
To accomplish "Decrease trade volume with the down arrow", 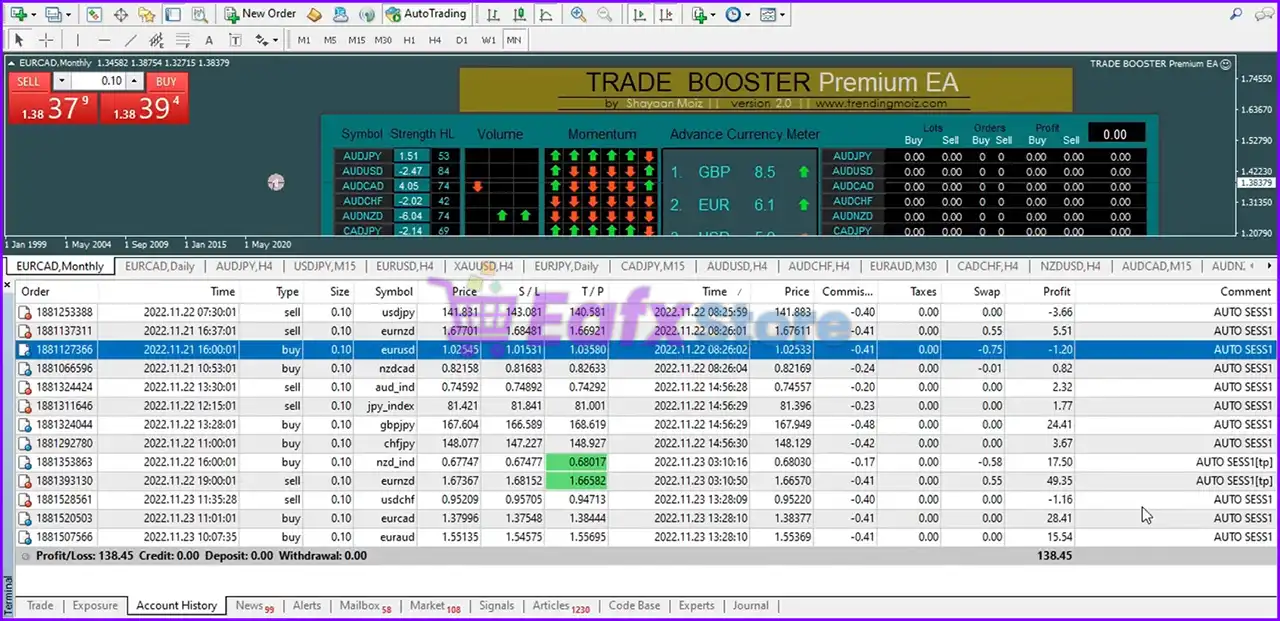I will tap(62, 81).
